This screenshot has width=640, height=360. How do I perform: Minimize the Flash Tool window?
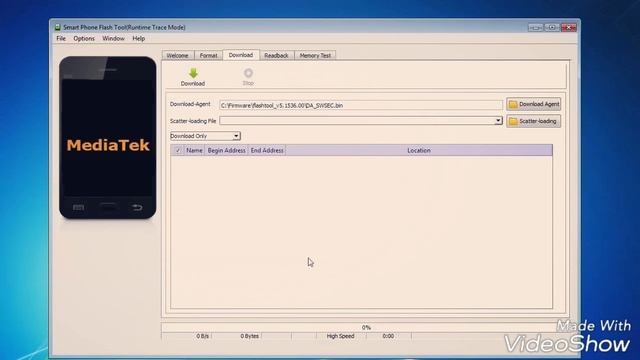point(536,27)
